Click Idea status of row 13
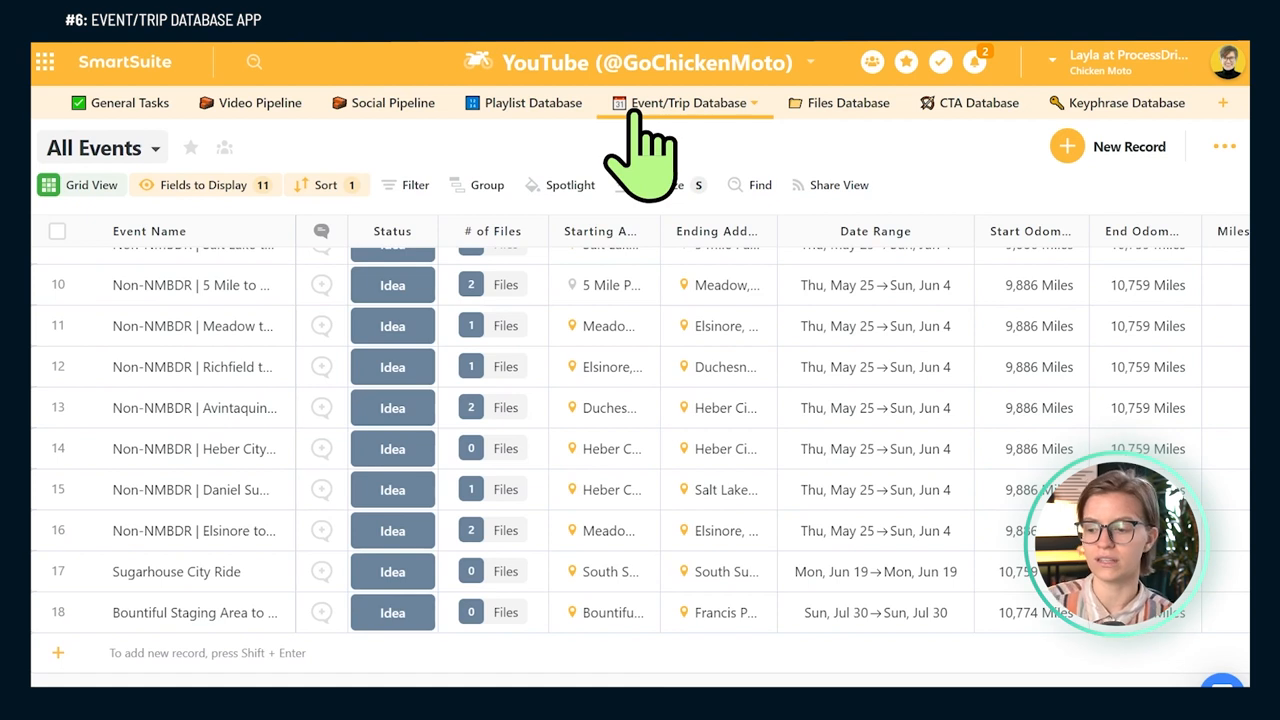Screen dimensions: 1280x720 click(x=392, y=408)
